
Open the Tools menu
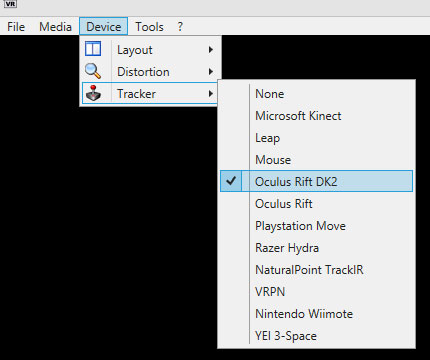tap(149, 27)
